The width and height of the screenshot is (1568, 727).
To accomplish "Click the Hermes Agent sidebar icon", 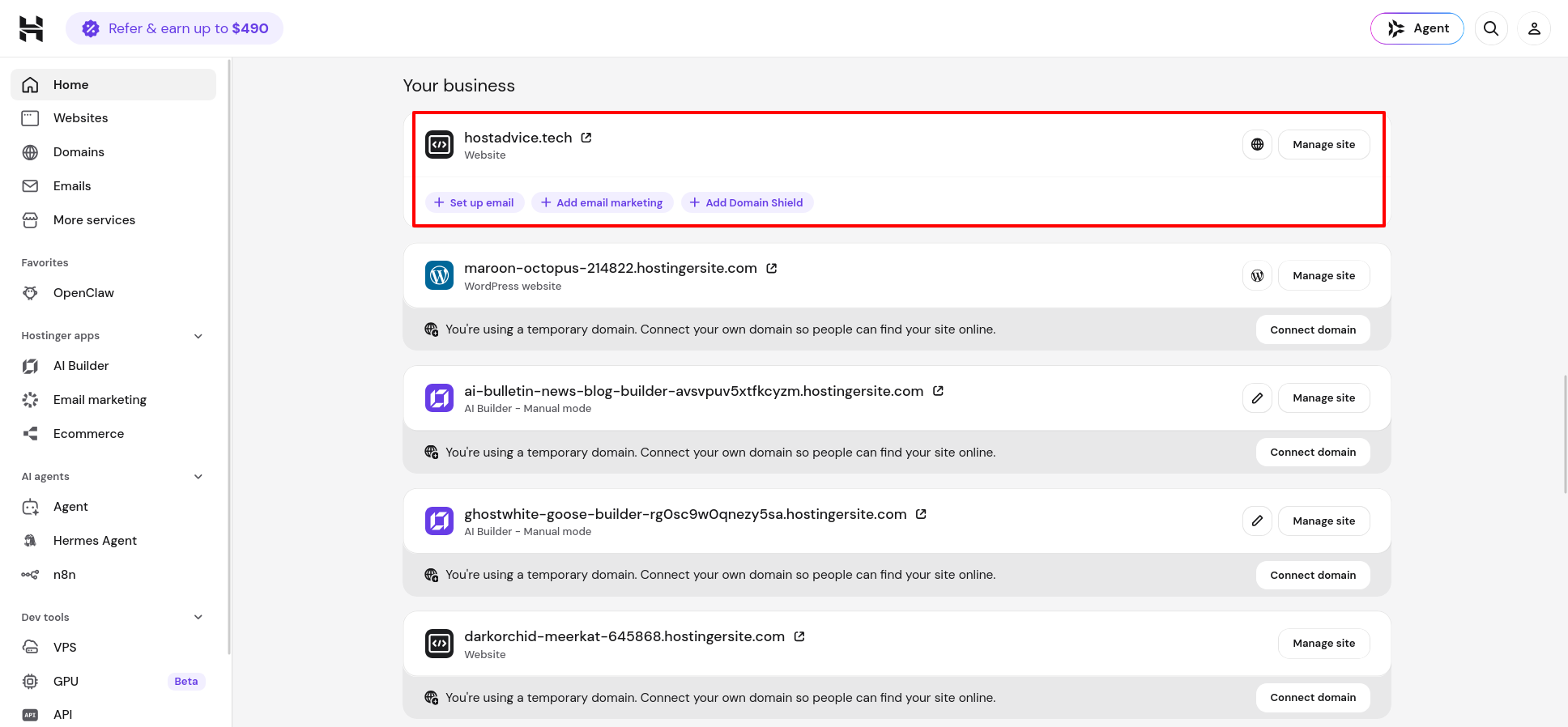I will (30, 541).
